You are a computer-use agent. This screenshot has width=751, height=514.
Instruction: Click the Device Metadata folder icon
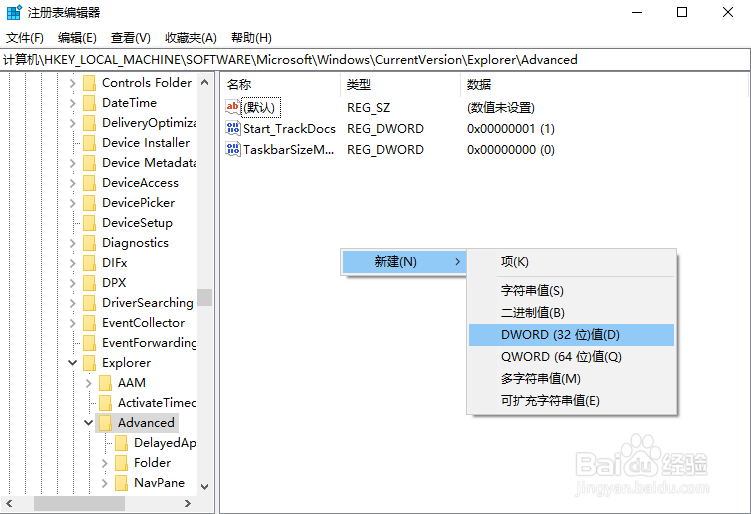click(x=90, y=163)
